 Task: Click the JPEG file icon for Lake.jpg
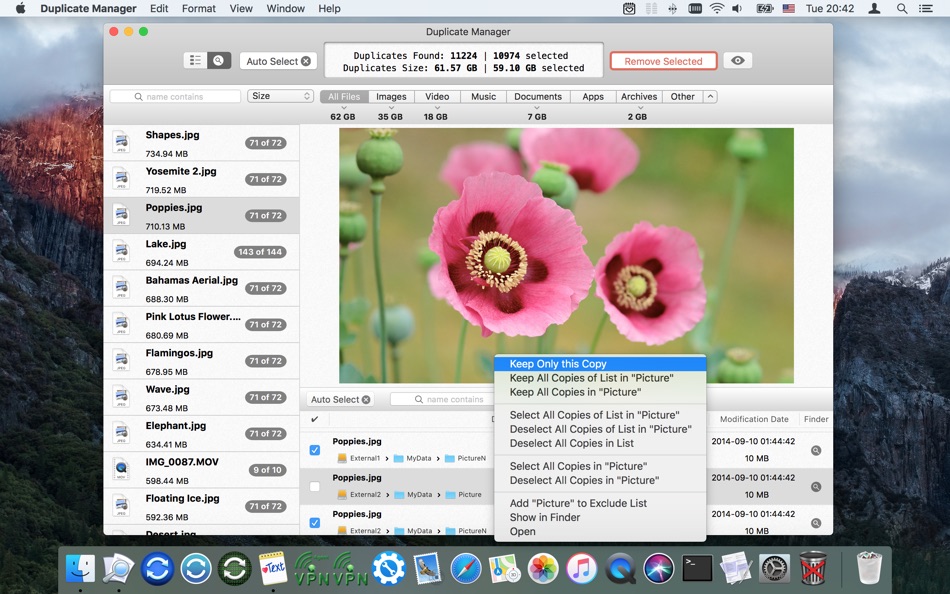(x=121, y=252)
